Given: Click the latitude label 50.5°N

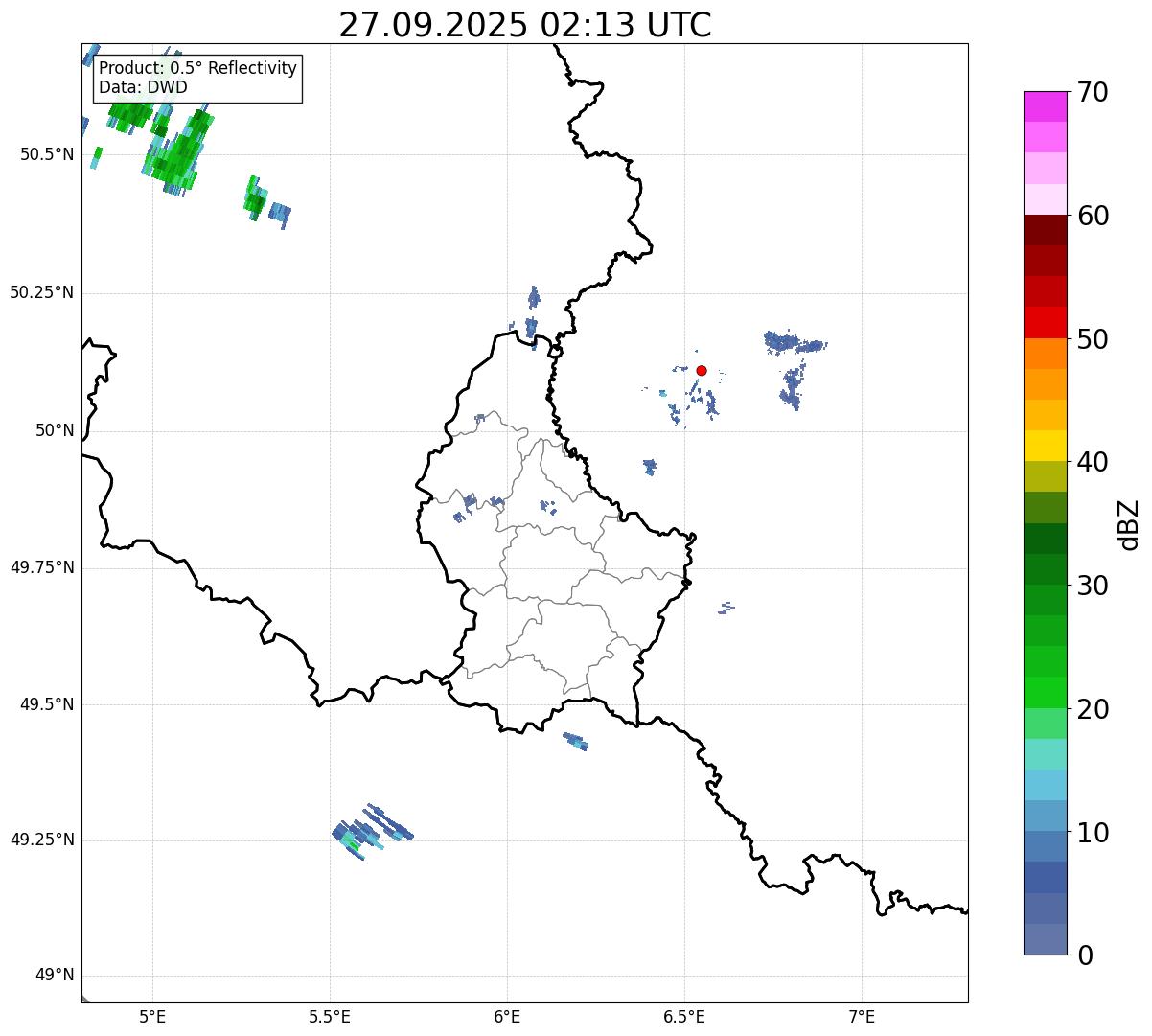Looking at the screenshot, I should (x=46, y=155).
